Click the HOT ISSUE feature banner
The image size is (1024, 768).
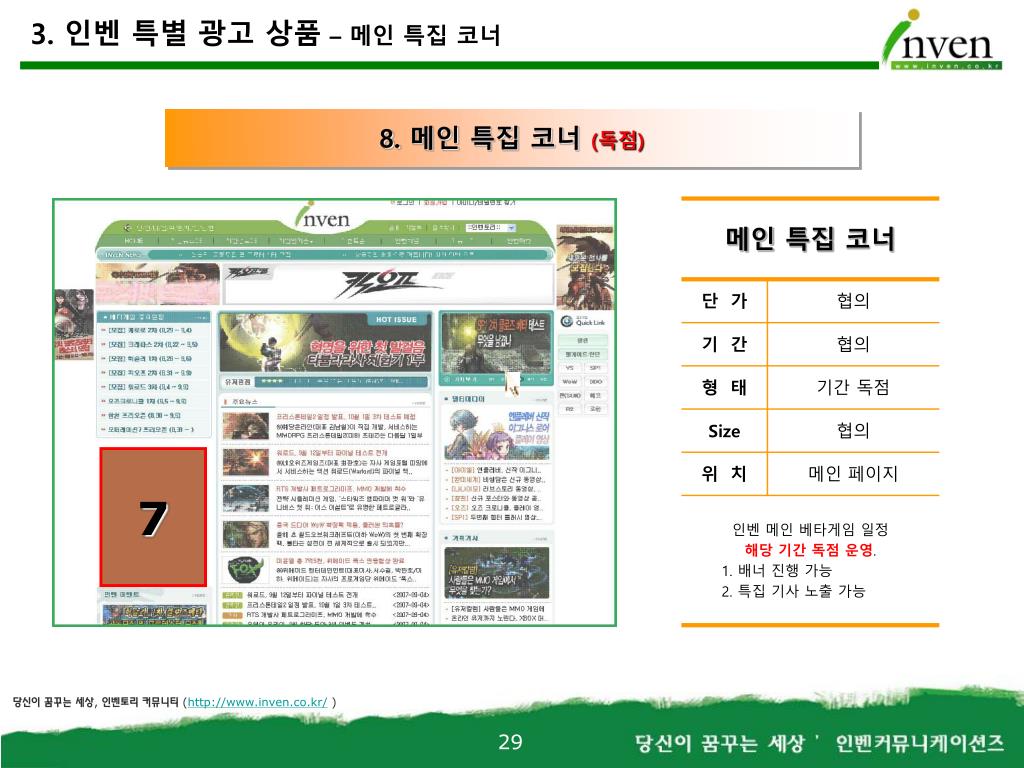tap(325, 342)
